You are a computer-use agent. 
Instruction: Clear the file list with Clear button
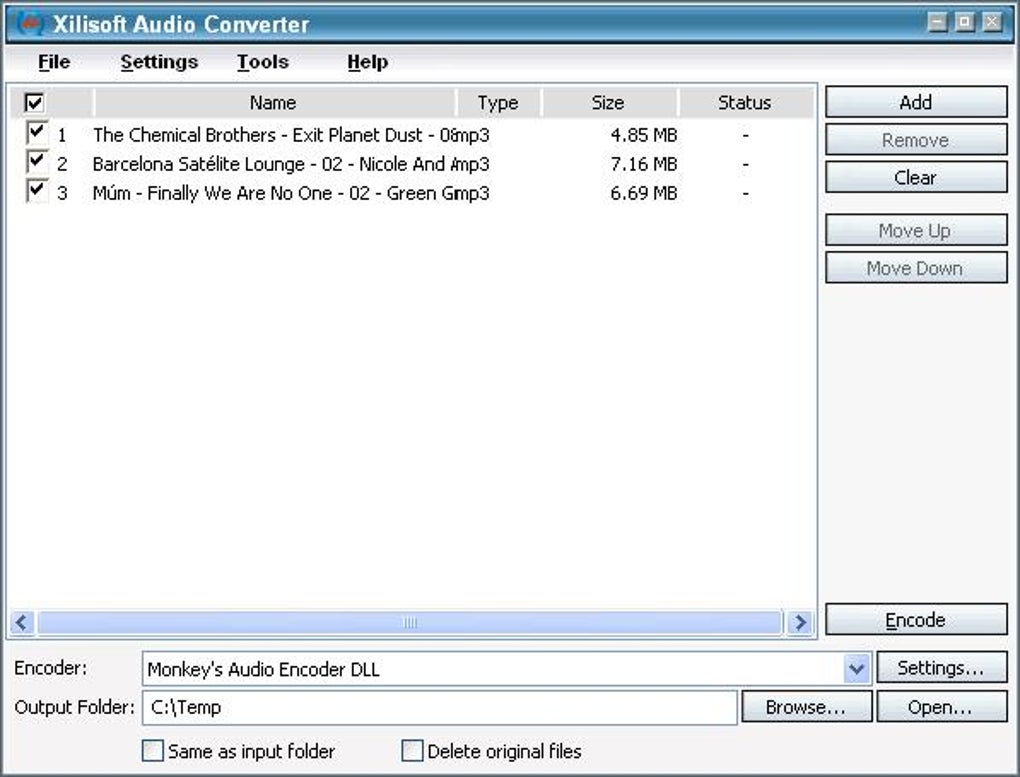(916, 177)
